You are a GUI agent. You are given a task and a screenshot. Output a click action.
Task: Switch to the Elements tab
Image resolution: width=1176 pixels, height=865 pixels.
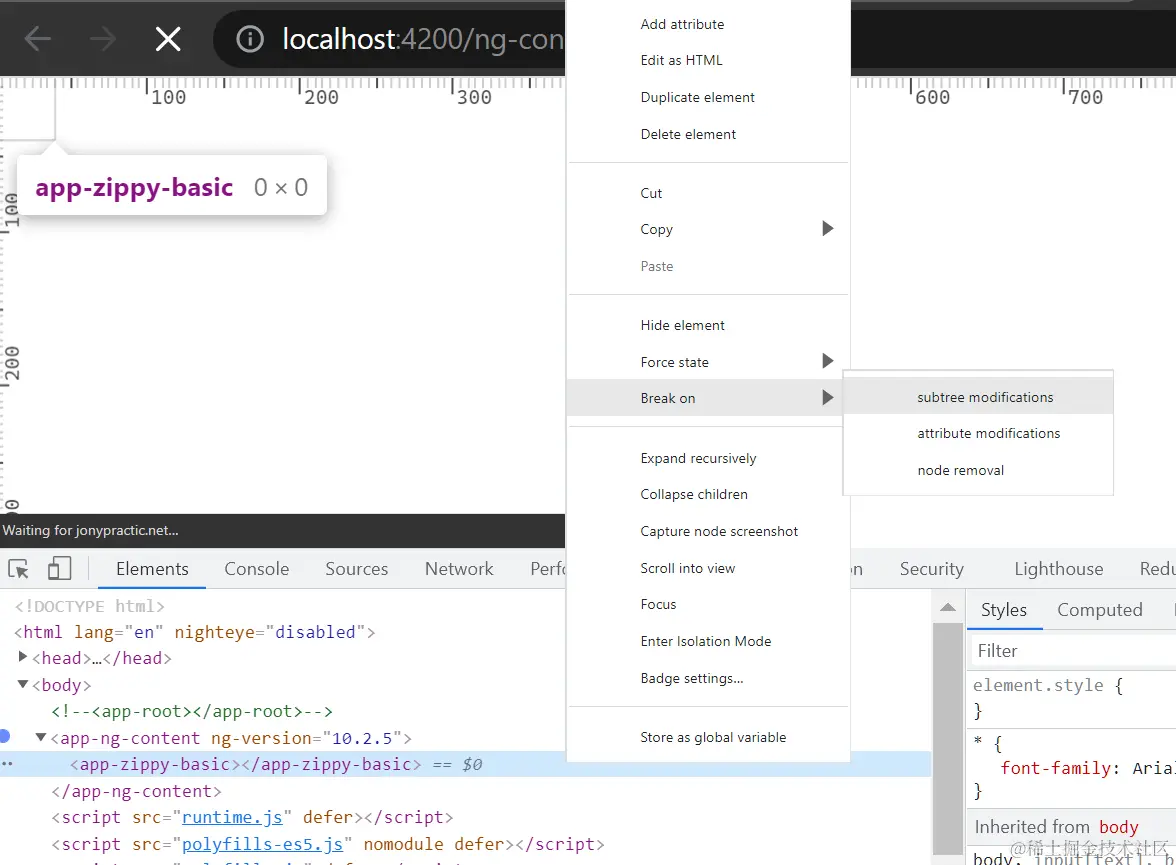(x=152, y=569)
